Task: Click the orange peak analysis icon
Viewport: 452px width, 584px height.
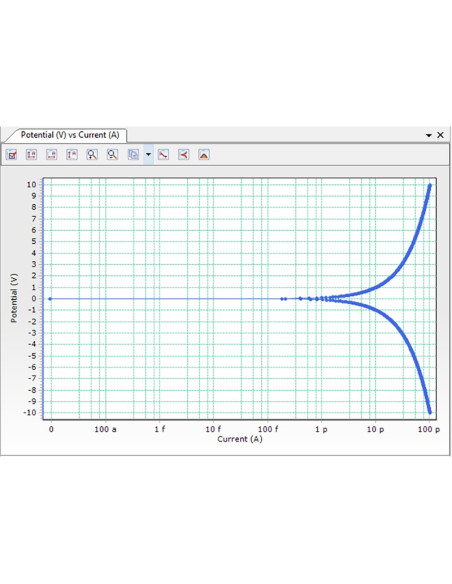Action: (x=204, y=155)
